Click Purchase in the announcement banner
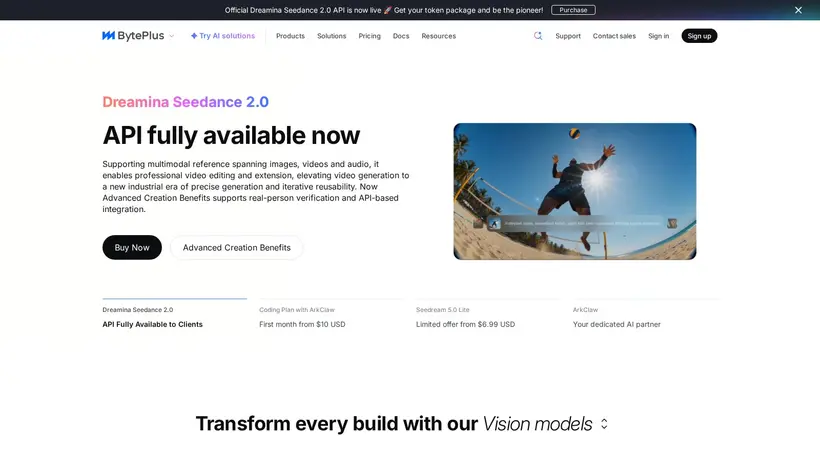820x461 pixels. 573,10
